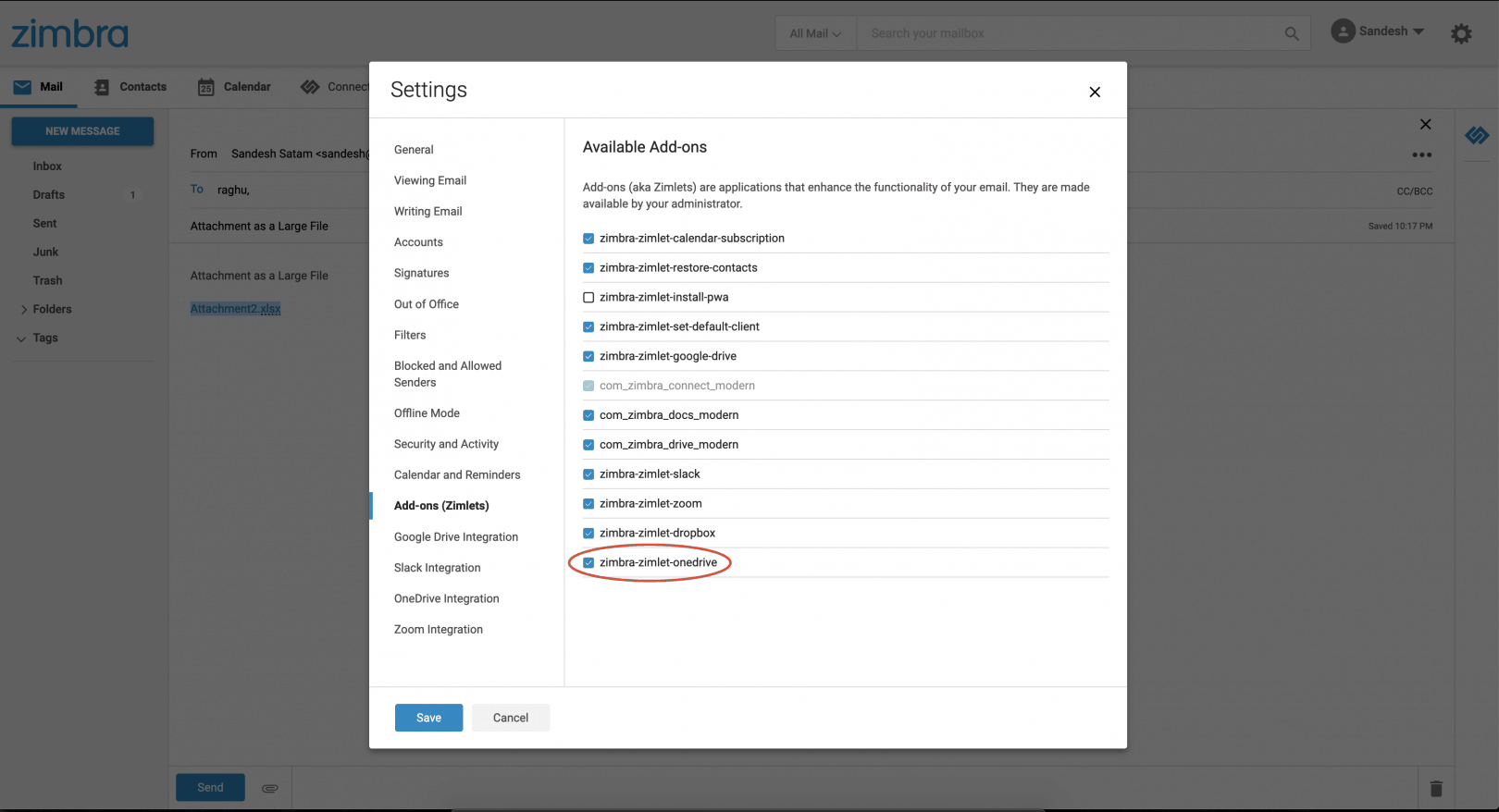The height and width of the screenshot is (812, 1499).
Task: Click the Connect tab icon
Action: click(310, 87)
